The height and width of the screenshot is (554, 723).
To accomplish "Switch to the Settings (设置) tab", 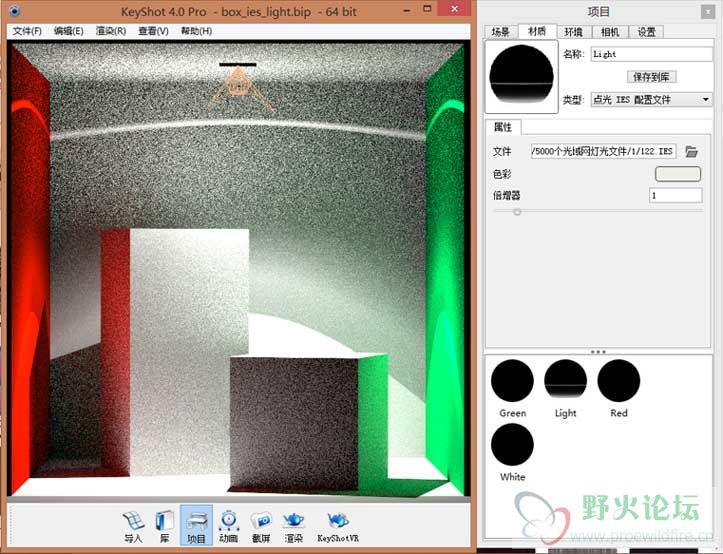I will point(646,32).
